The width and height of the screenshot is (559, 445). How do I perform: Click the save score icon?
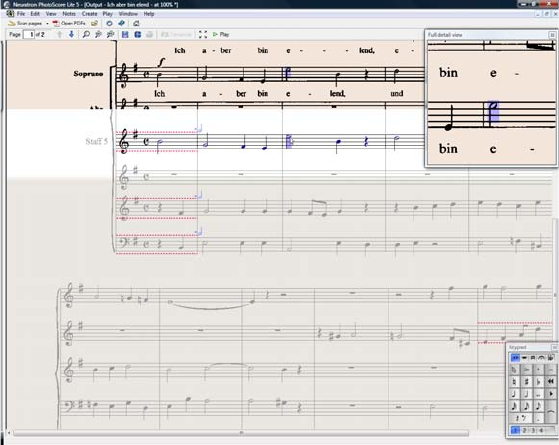[125, 35]
